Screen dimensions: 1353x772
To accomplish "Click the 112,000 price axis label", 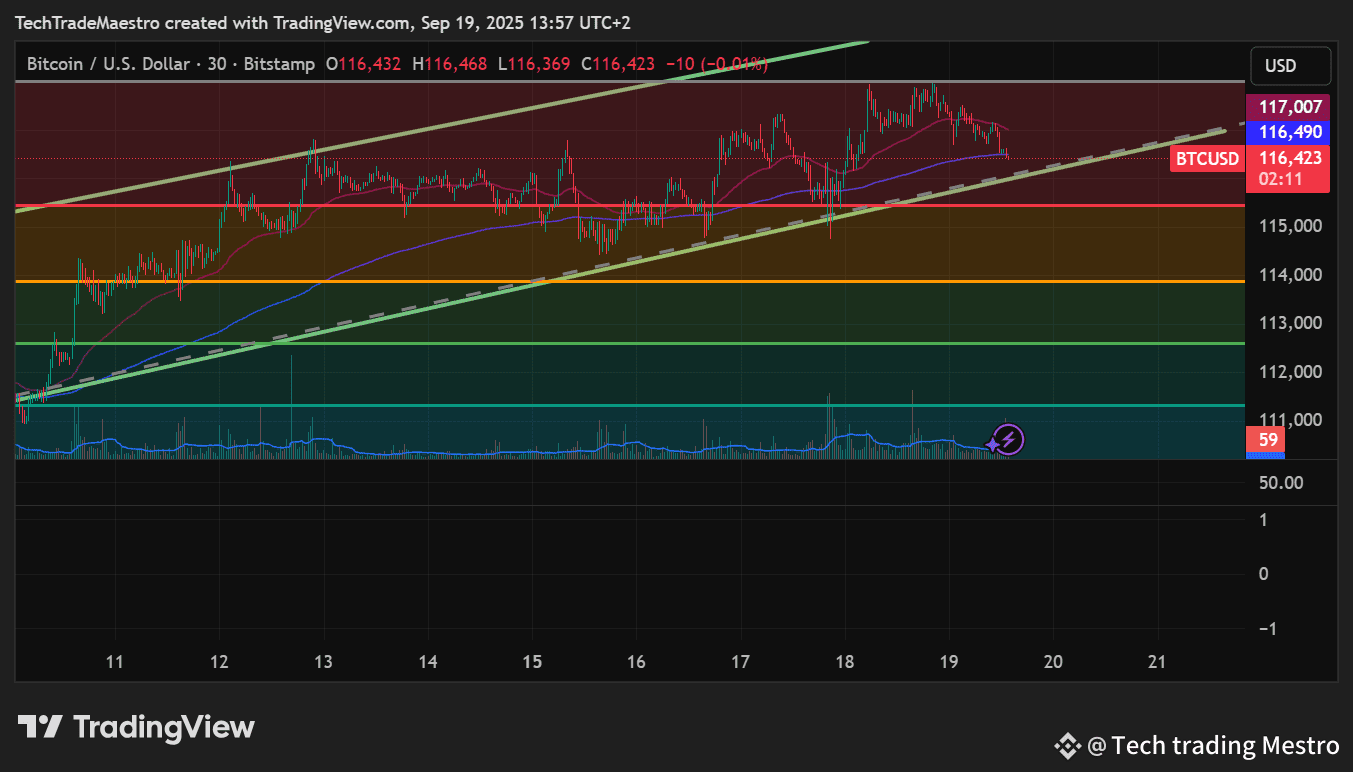I will (x=1290, y=372).
